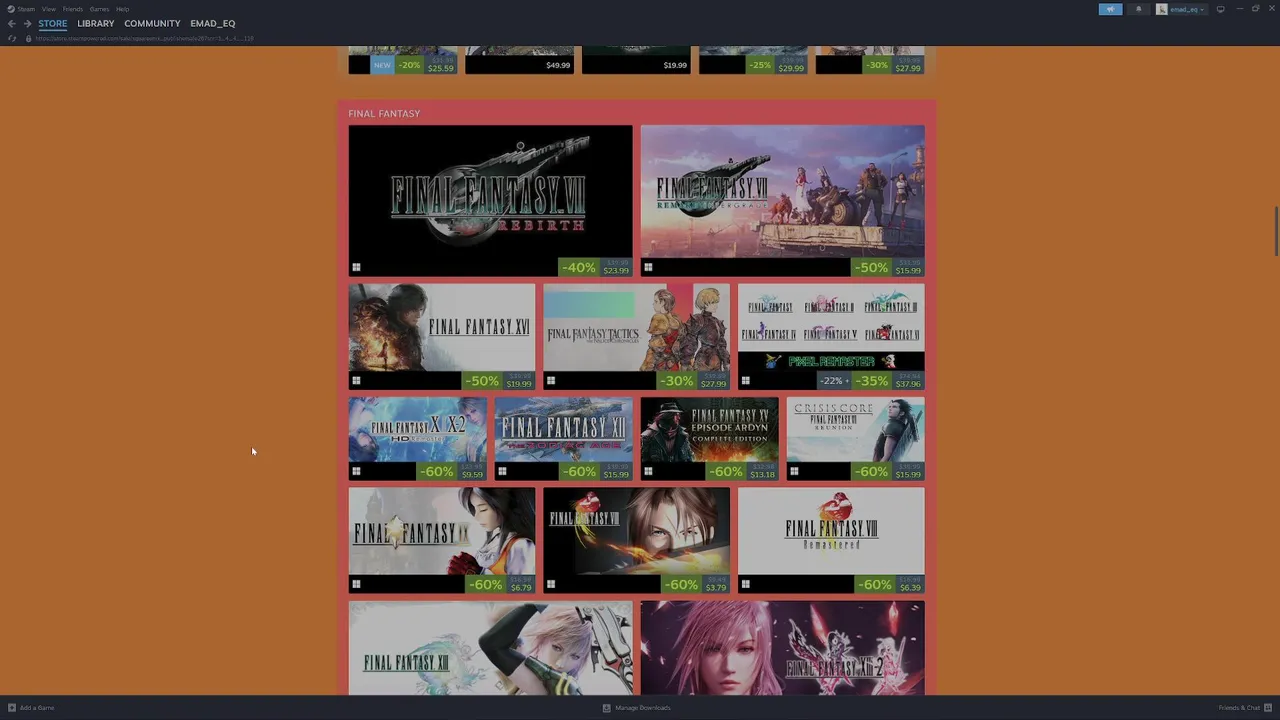
Task: Click Windows icon on Final Fantasy XVI tile
Action: (355, 380)
